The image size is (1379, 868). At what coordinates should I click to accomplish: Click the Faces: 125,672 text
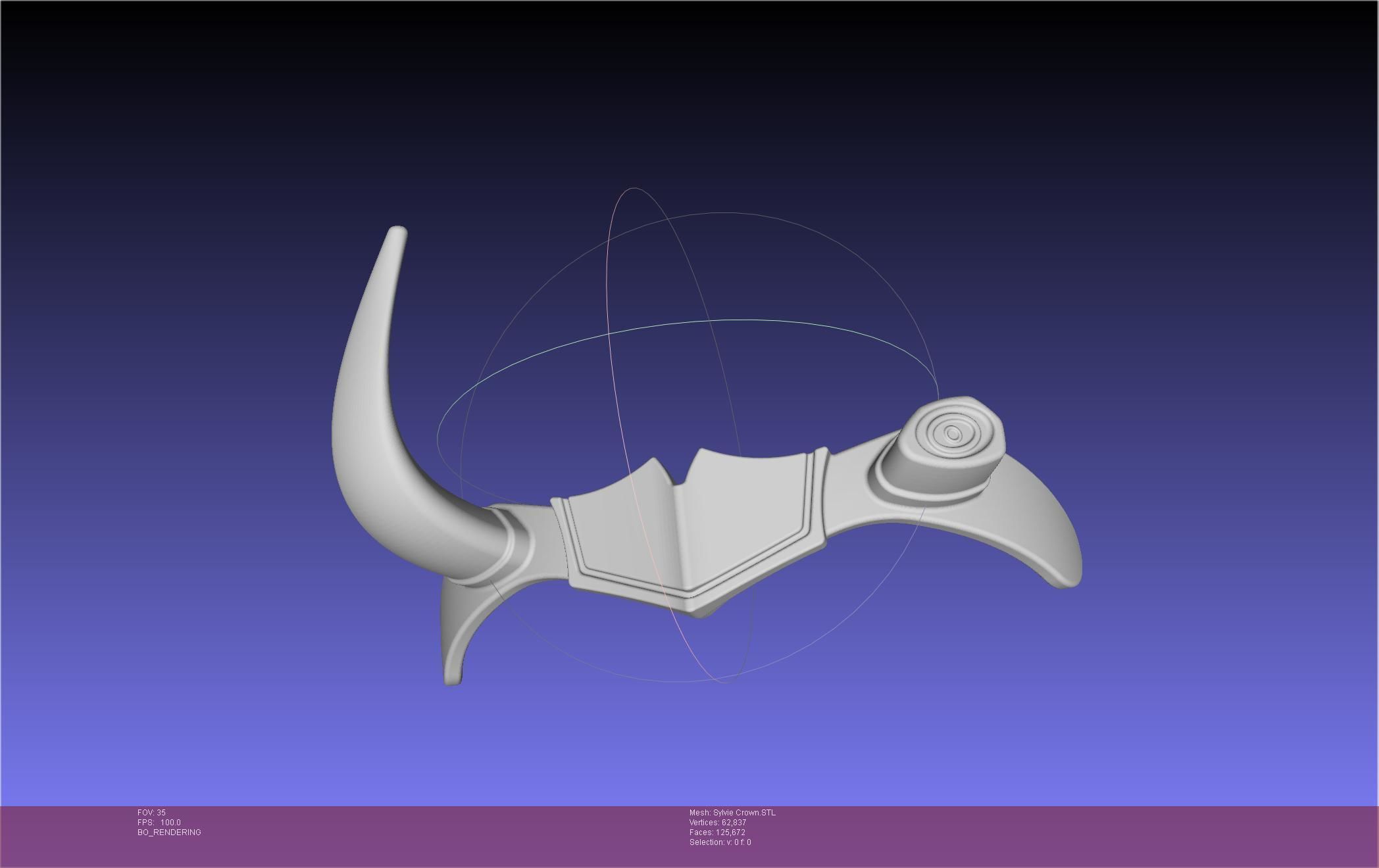717,832
